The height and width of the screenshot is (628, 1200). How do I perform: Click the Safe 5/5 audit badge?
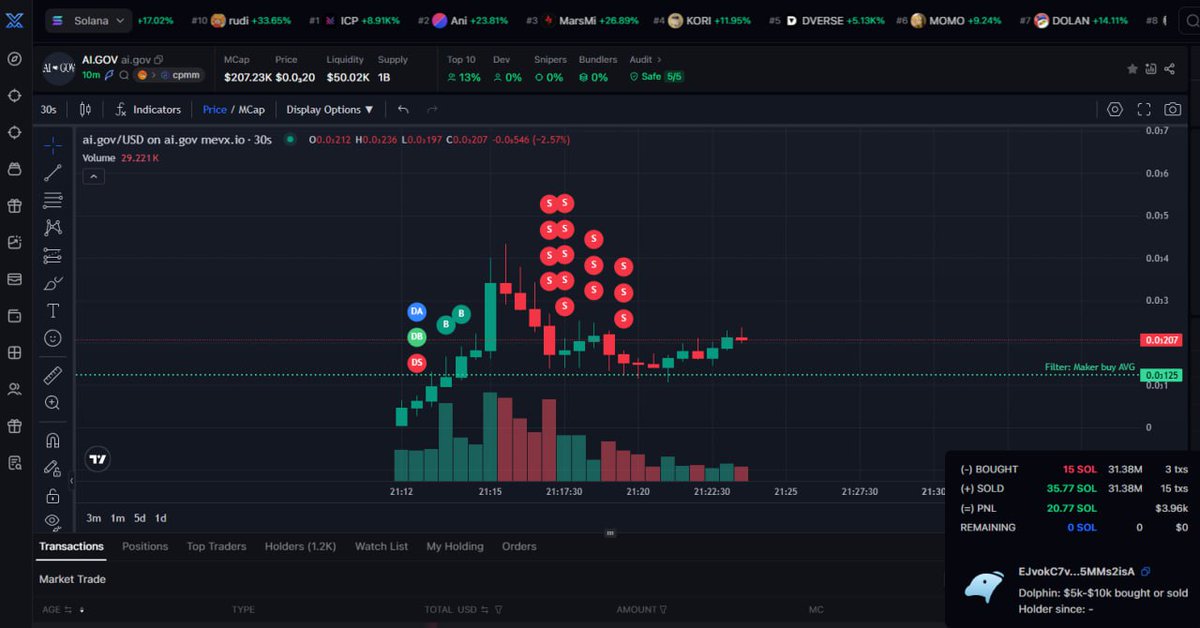tap(657, 77)
